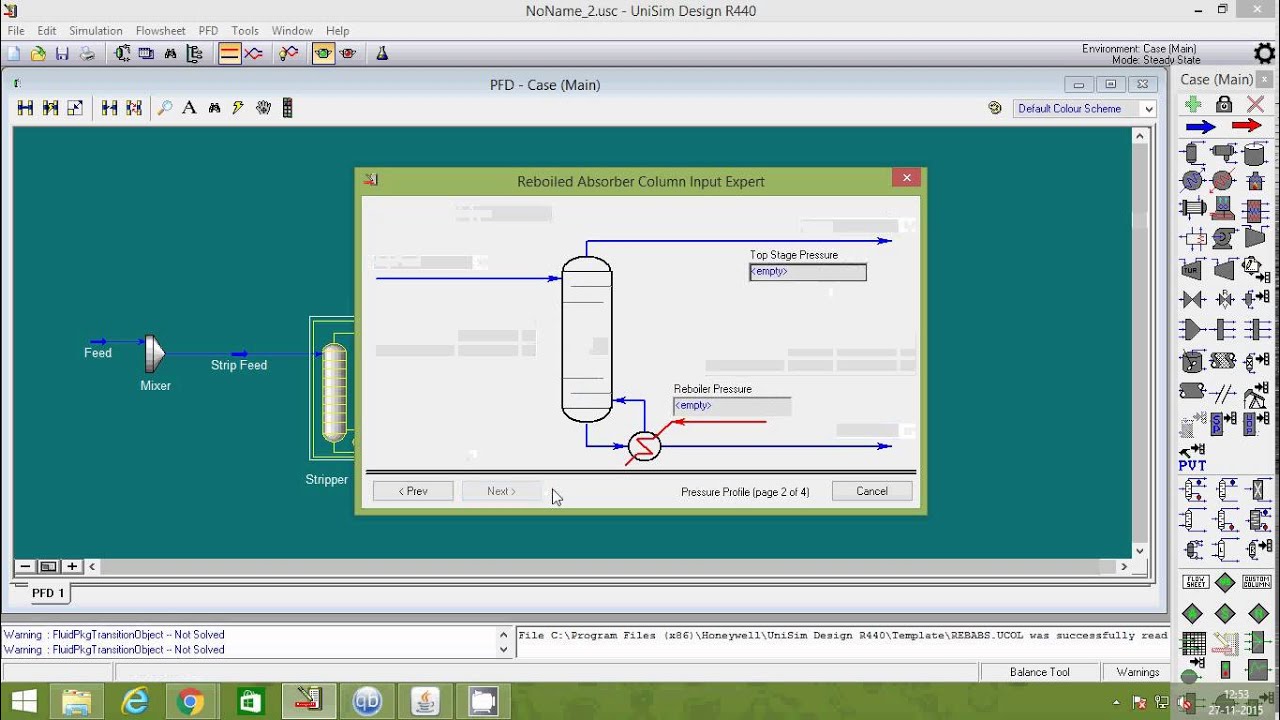Choose the TUR turbine expander icon
This screenshot has height=720, width=1280.
click(1191, 269)
